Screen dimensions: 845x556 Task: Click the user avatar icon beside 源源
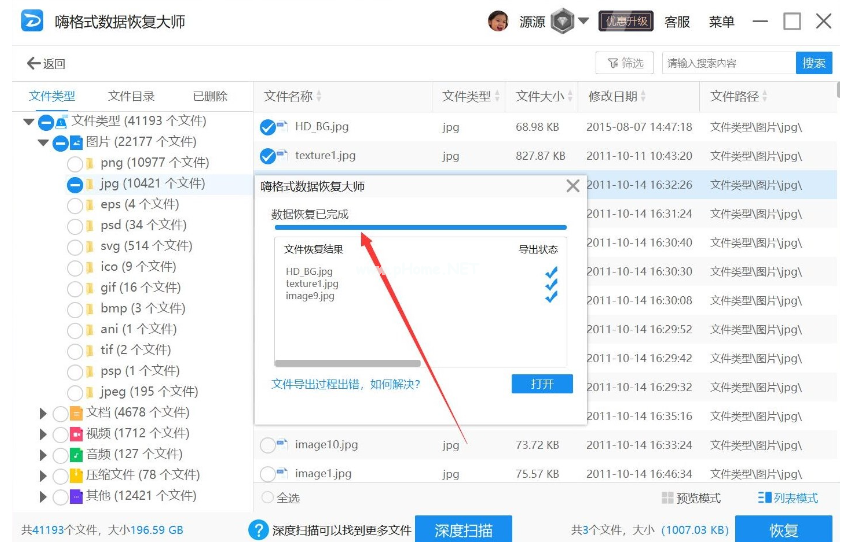[498, 21]
